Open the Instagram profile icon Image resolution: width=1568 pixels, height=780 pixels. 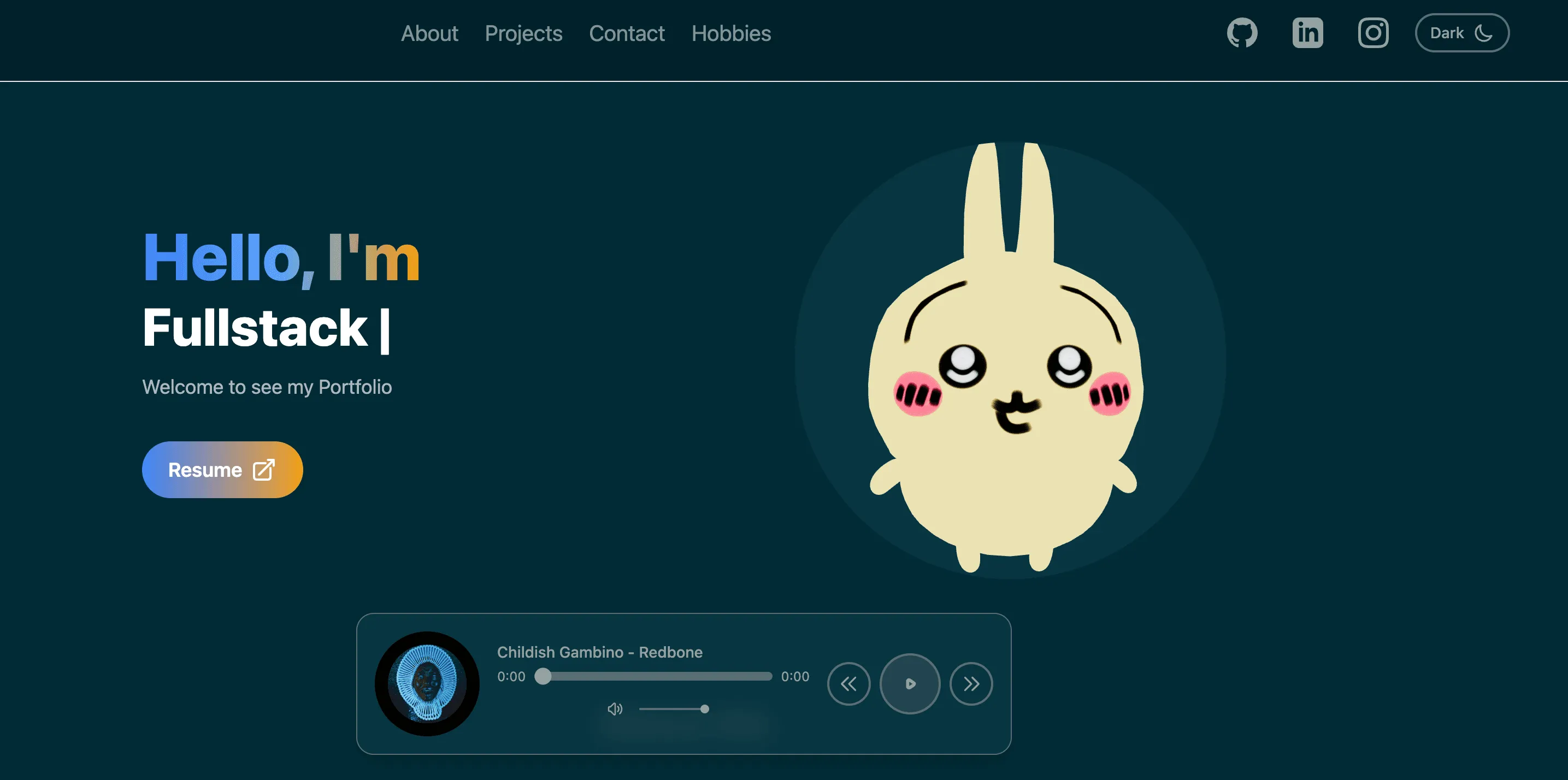[x=1373, y=32]
